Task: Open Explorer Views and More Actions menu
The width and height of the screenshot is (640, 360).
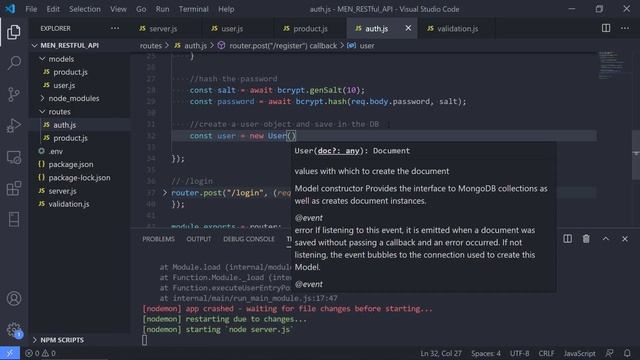Action: [115, 28]
